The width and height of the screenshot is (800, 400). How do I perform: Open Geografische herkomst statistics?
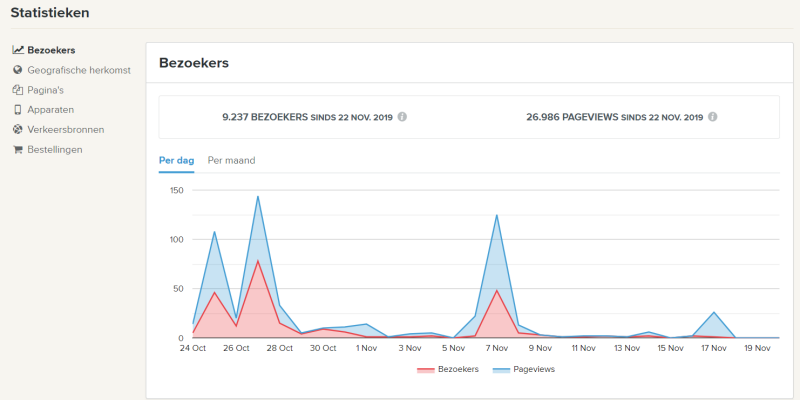tap(79, 70)
